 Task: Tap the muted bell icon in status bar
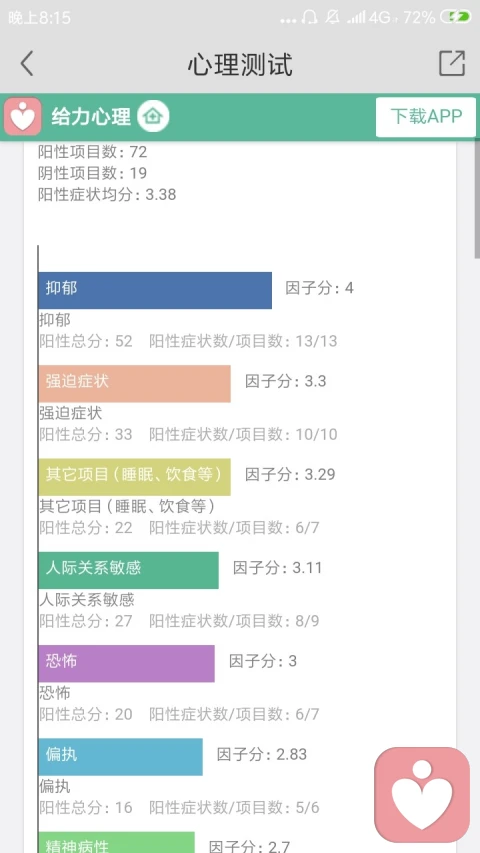(332, 17)
